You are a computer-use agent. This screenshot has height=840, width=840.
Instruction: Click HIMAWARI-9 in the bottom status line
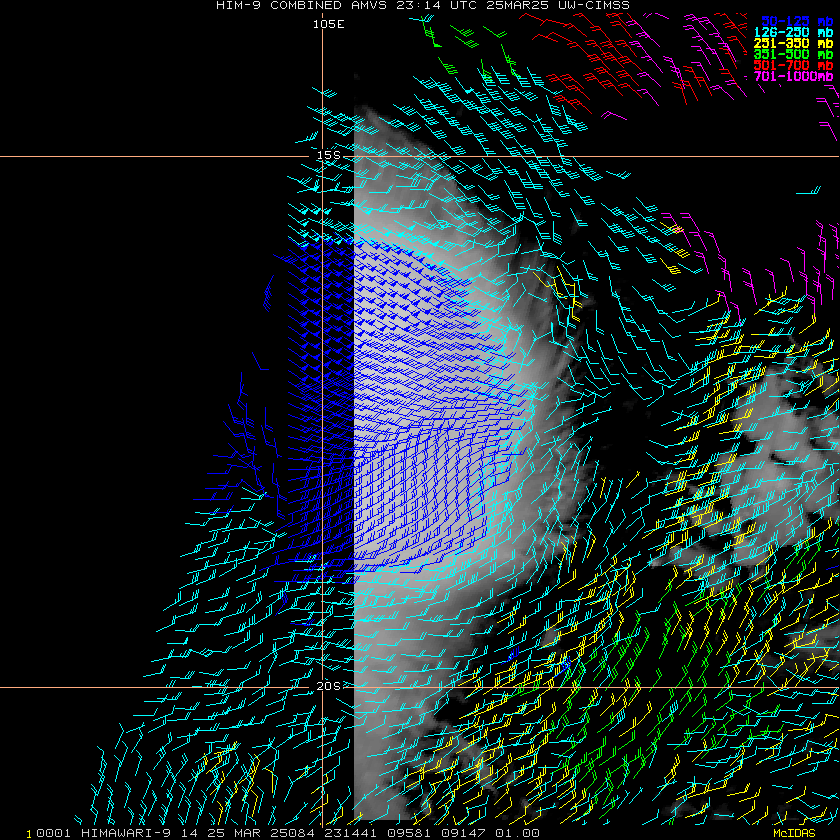tap(101, 833)
